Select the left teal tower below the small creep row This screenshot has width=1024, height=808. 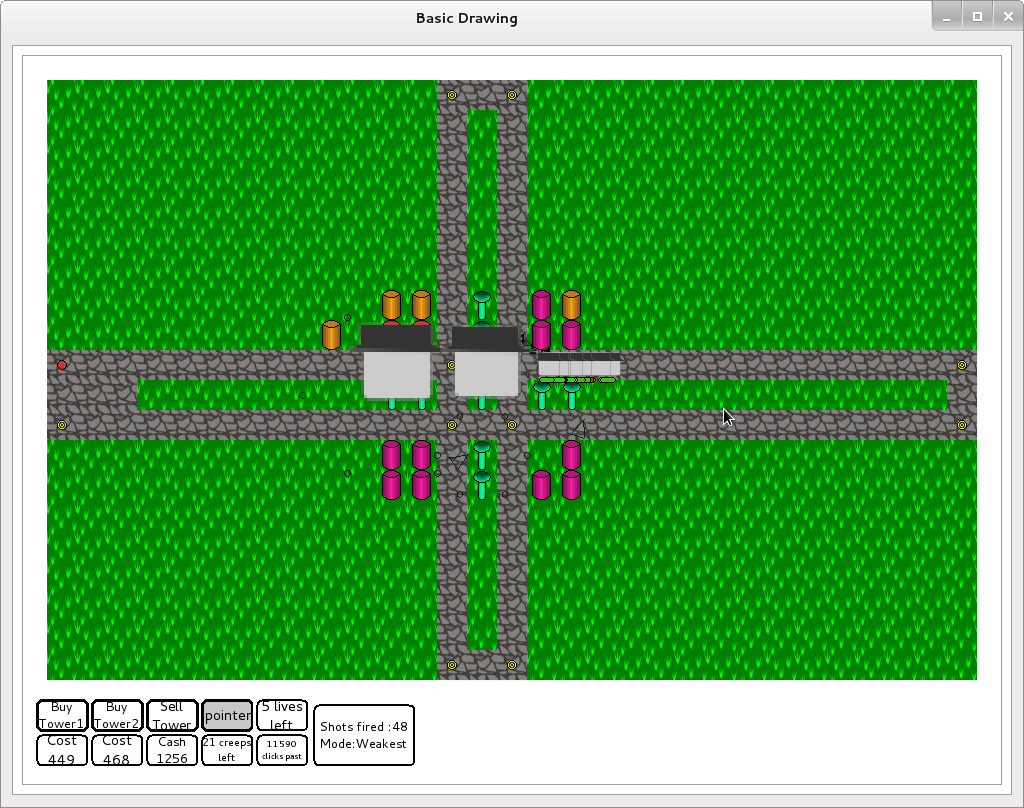[x=541, y=396]
